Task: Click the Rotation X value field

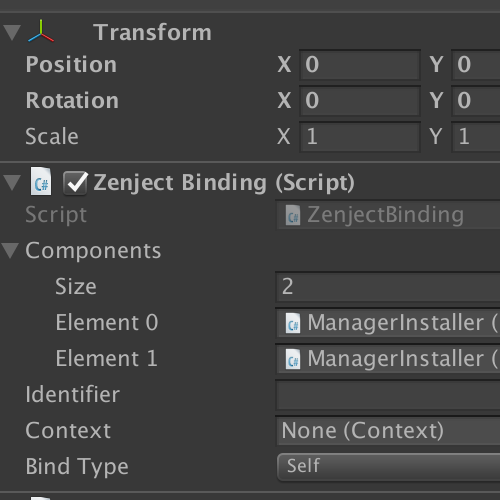Action: 360,101
